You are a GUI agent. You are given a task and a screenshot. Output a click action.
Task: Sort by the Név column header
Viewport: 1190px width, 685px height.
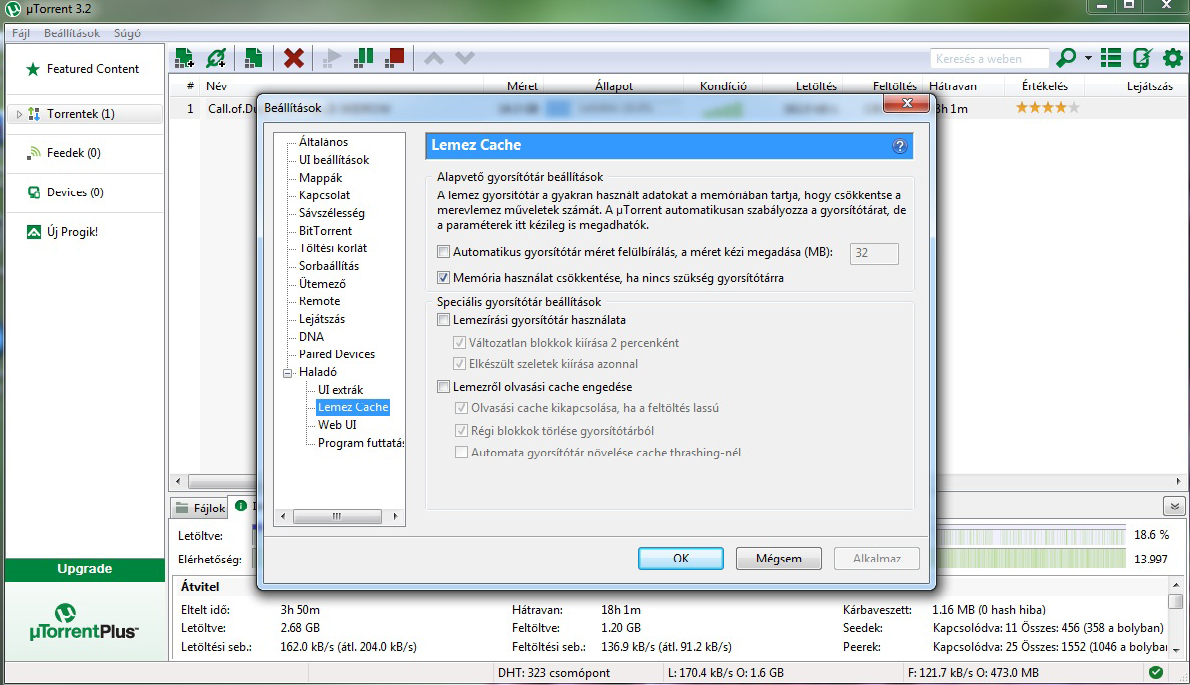coord(216,86)
